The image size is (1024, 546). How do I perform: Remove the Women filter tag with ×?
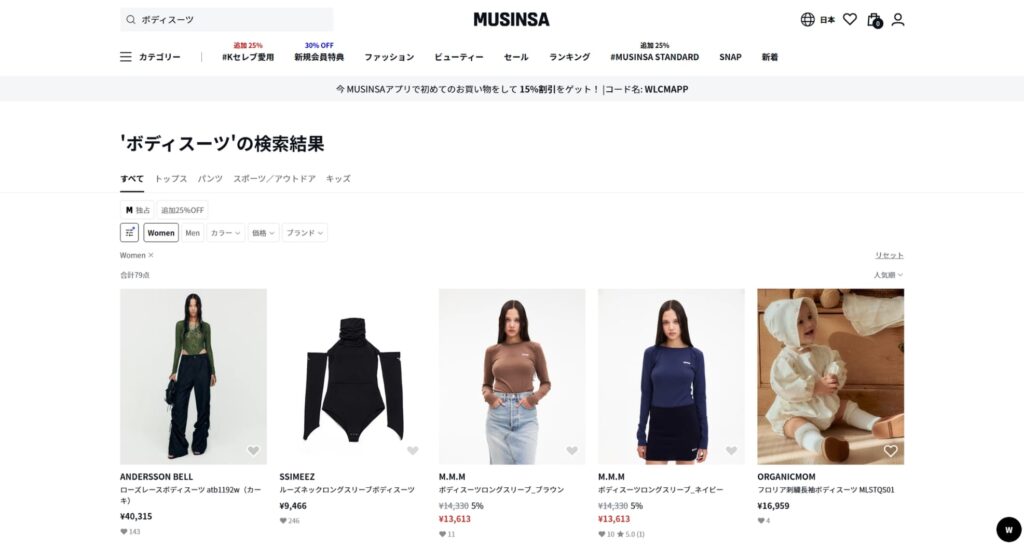point(151,255)
